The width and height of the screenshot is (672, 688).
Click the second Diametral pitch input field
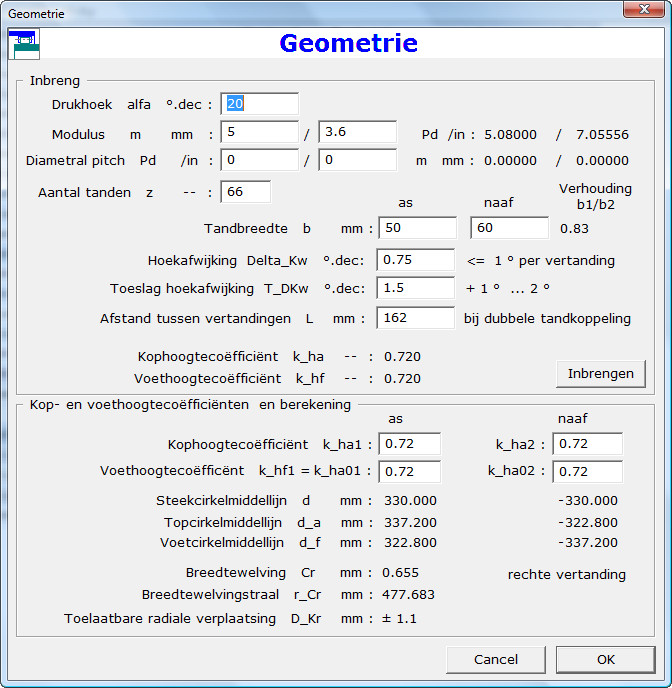357,160
